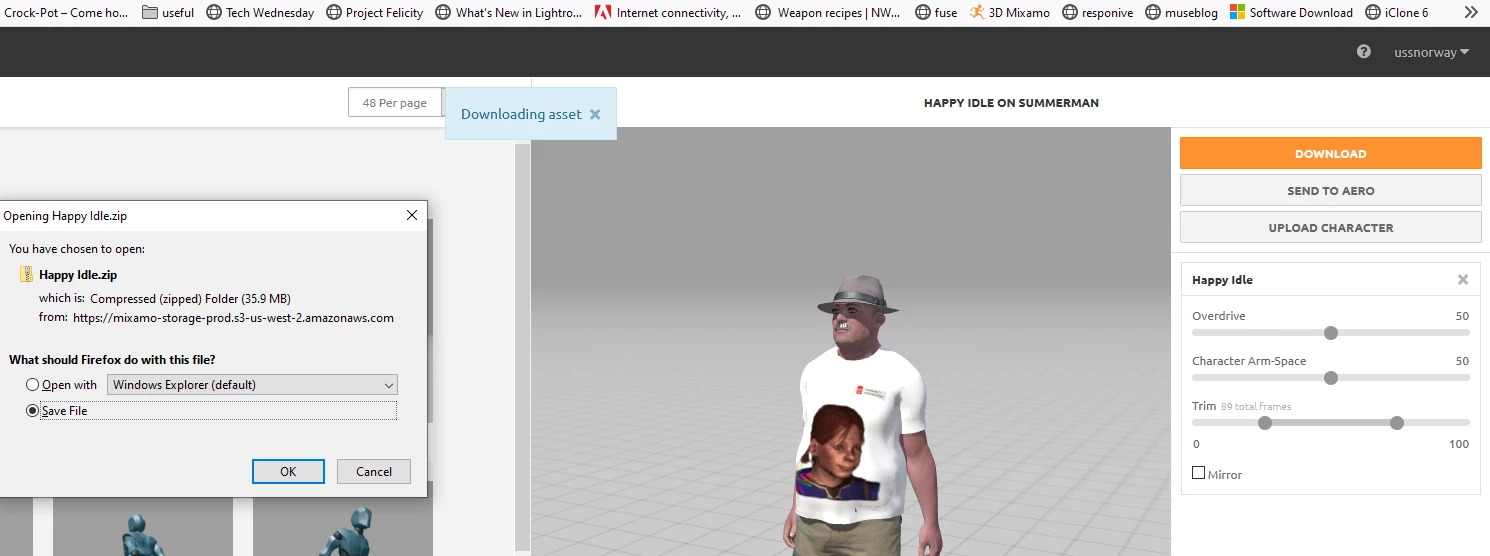Image resolution: width=1490 pixels, height=556 pixels.
Task: Select the Open with radio button
Action: (33, 385)
